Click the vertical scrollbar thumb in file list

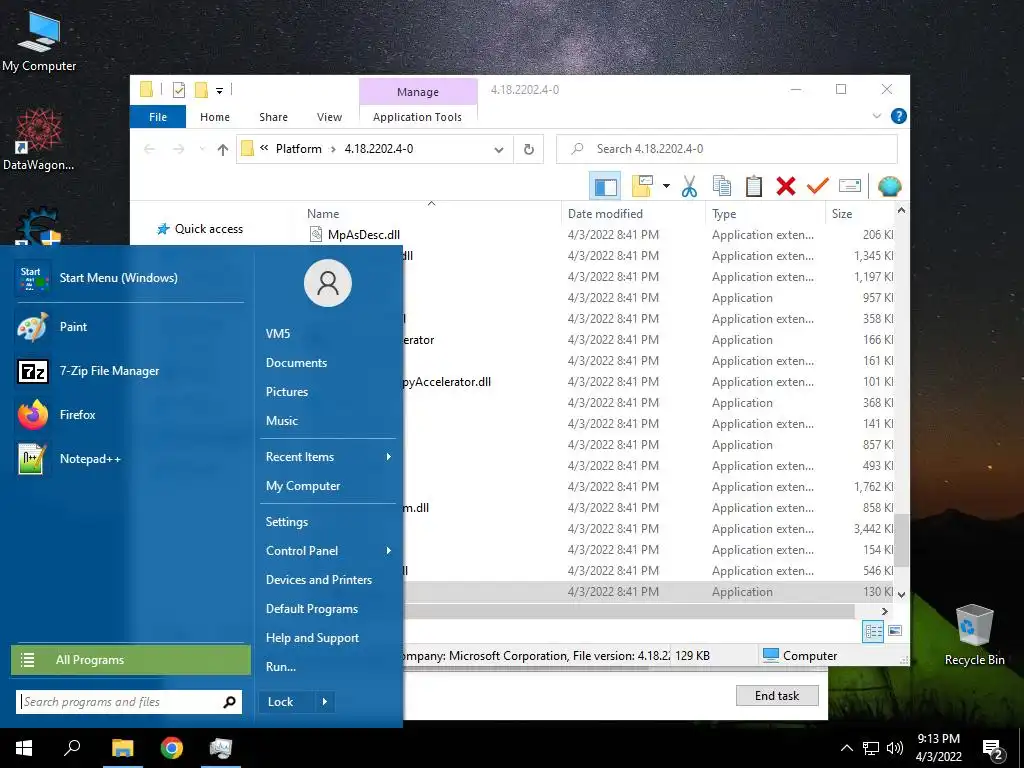click(x=901, y=539)
